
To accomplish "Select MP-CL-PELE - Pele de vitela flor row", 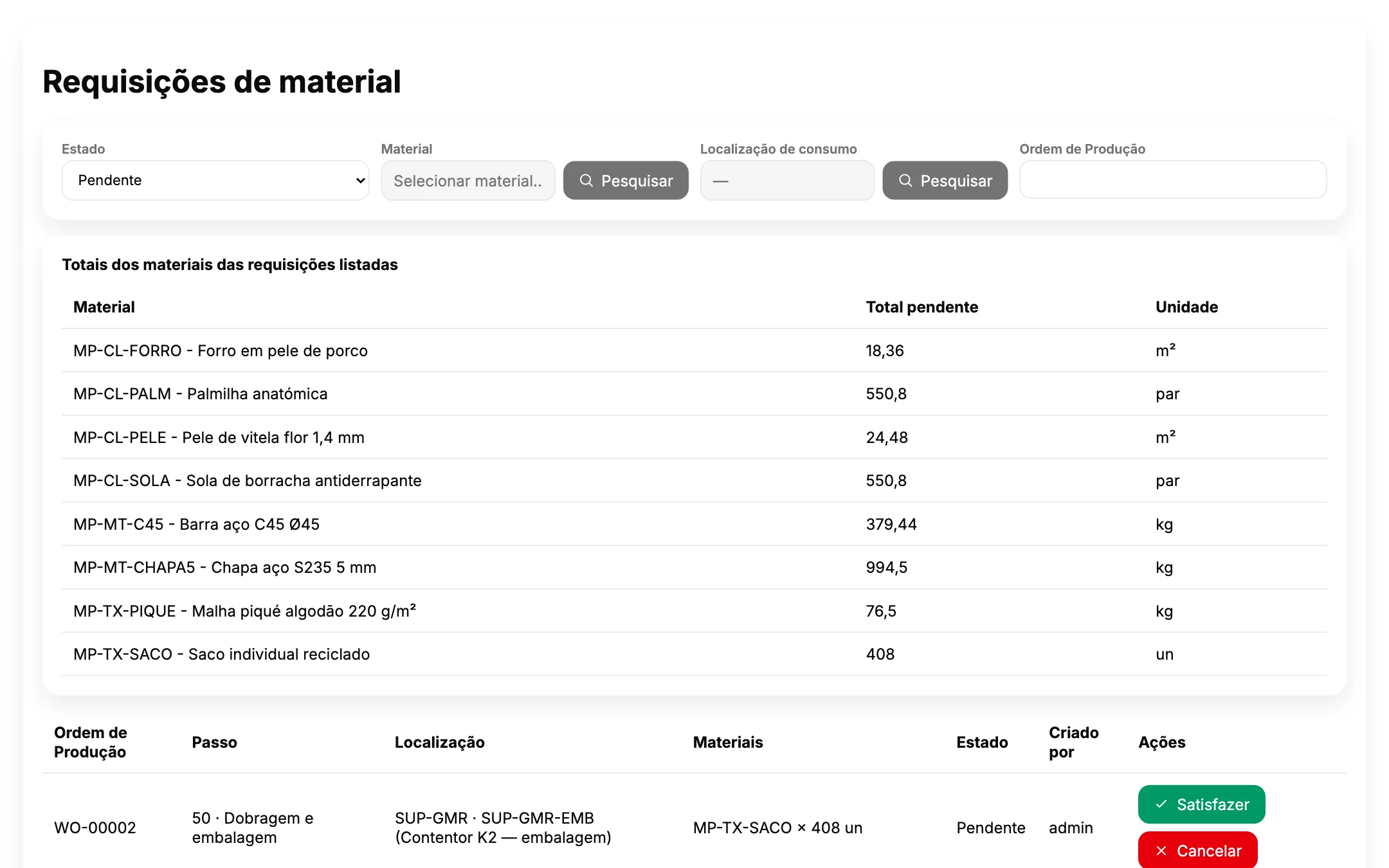I will click(x=694, y=437).
